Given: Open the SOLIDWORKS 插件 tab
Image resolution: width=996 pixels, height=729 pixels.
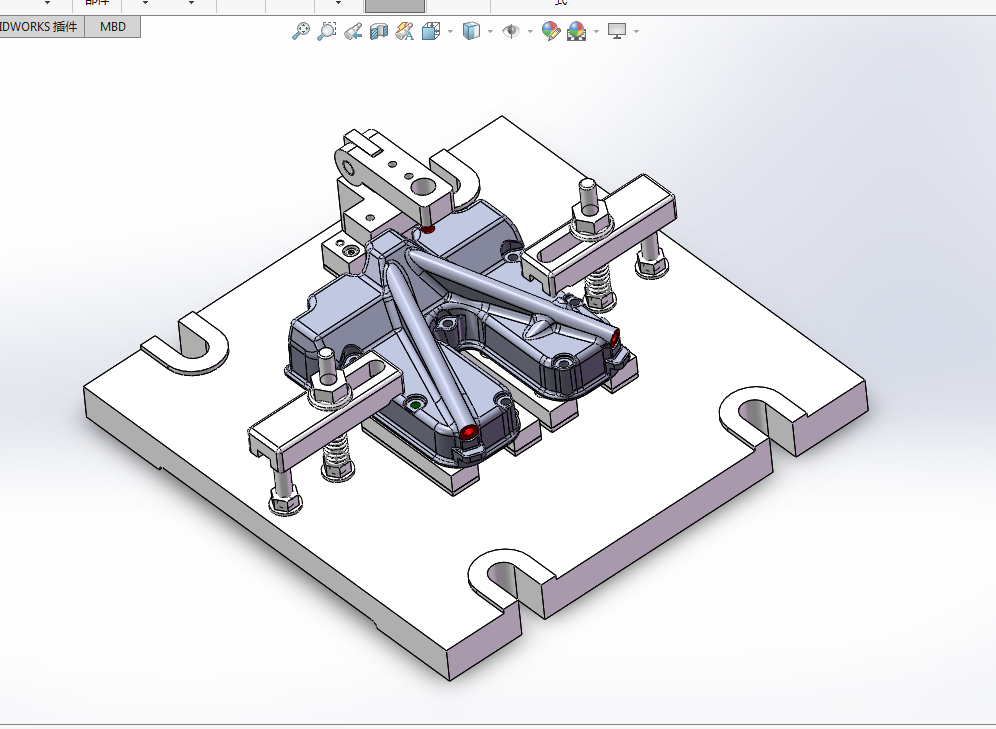Looking at the screenshot, I should click(41, 27).
